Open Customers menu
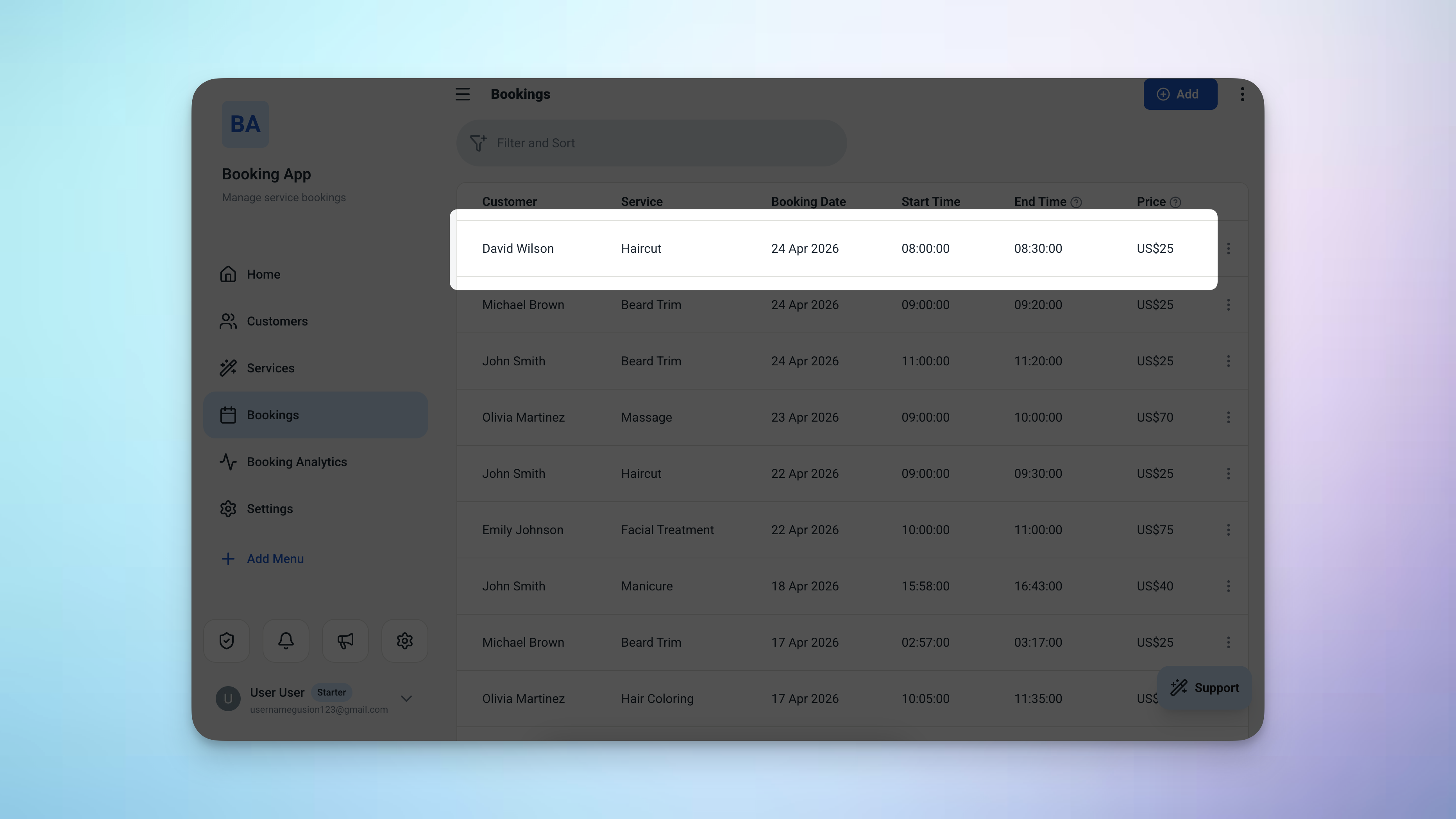Viewport: 1456px width, 819px height. point(315,322)
